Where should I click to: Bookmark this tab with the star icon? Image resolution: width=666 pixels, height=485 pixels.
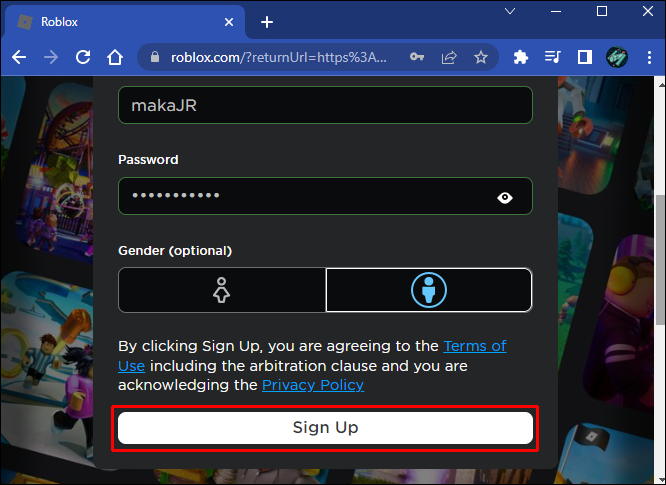click(481, 57)
